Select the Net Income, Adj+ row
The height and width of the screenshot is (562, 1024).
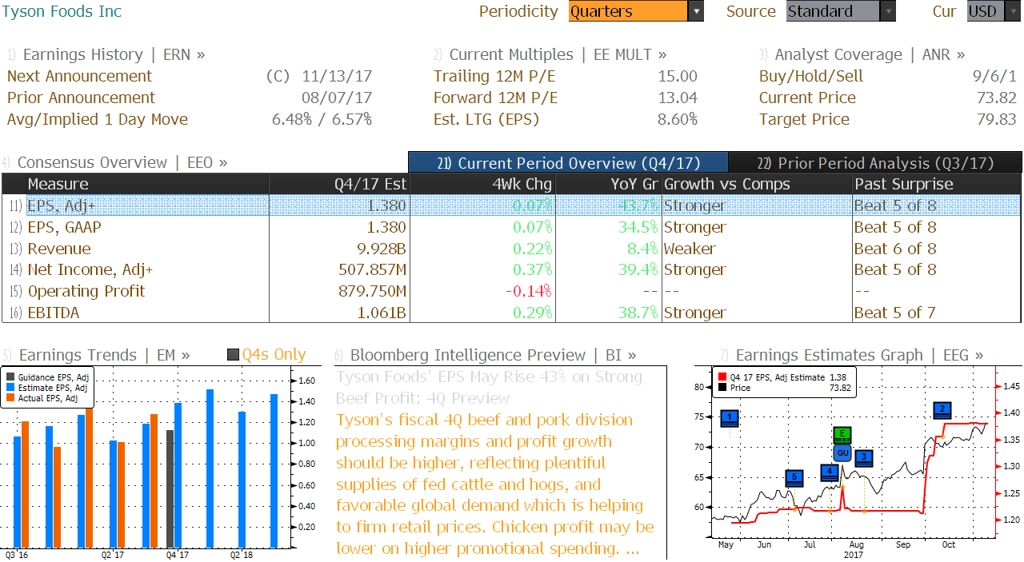(511, 270)
